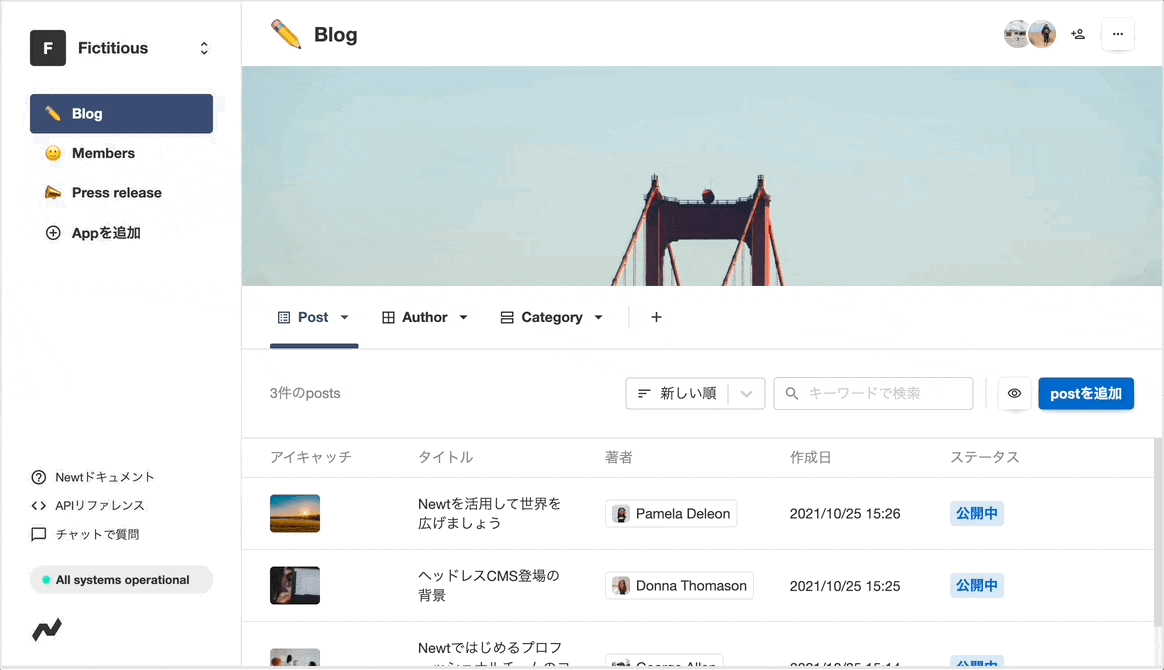Expand the Fictitious workspace switcher
The image size is (1164, 670).
[x=204, y=48]
